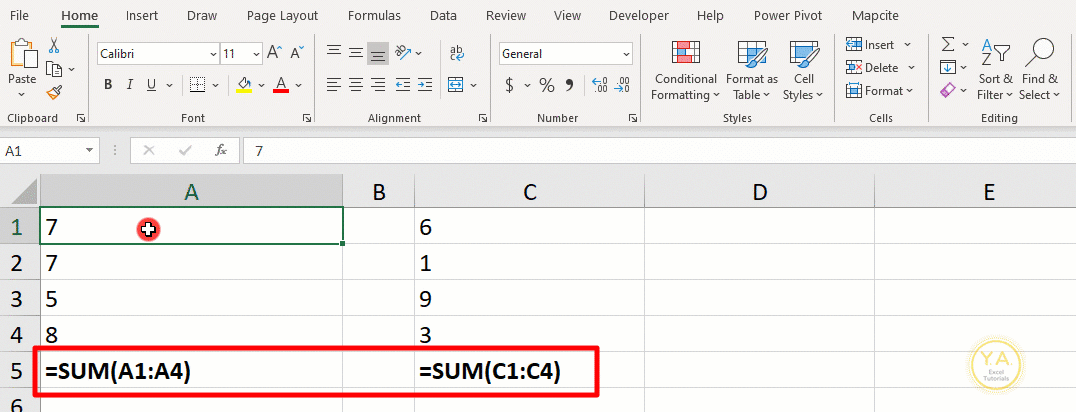Toggle Italic formatting

pyautogui.click(x=130, y=85)
